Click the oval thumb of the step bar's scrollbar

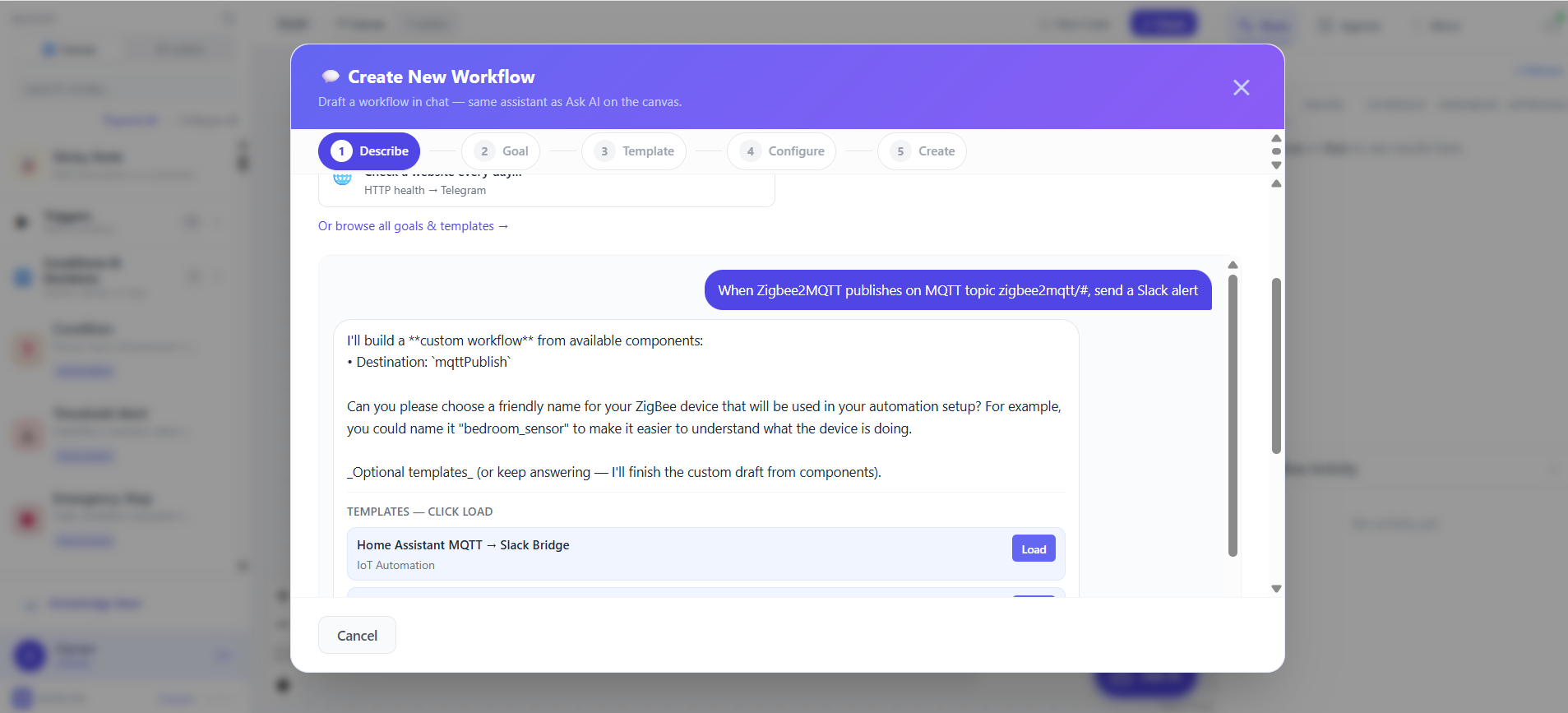[x=1276, y=151]
